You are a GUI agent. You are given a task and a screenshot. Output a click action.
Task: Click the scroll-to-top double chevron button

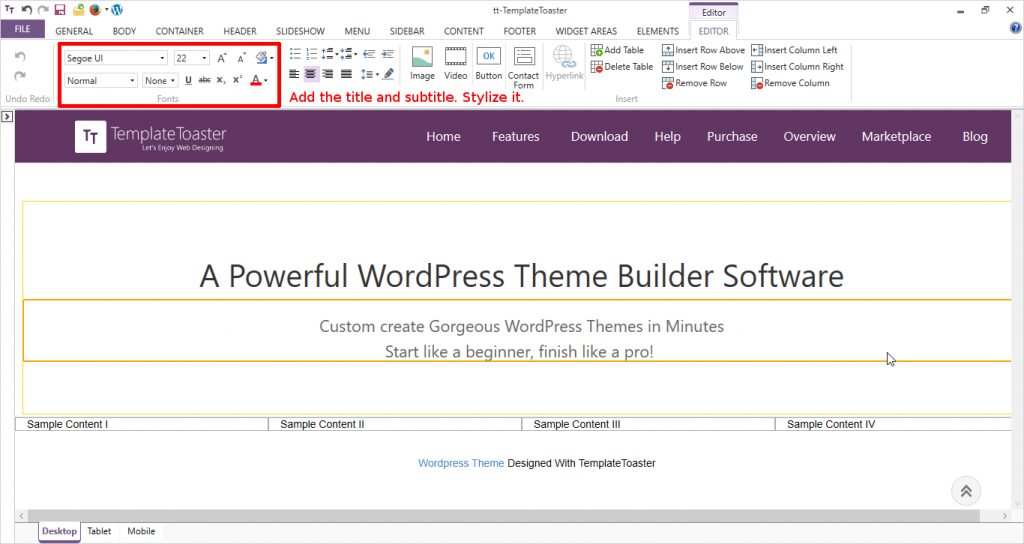click(966, 491)
